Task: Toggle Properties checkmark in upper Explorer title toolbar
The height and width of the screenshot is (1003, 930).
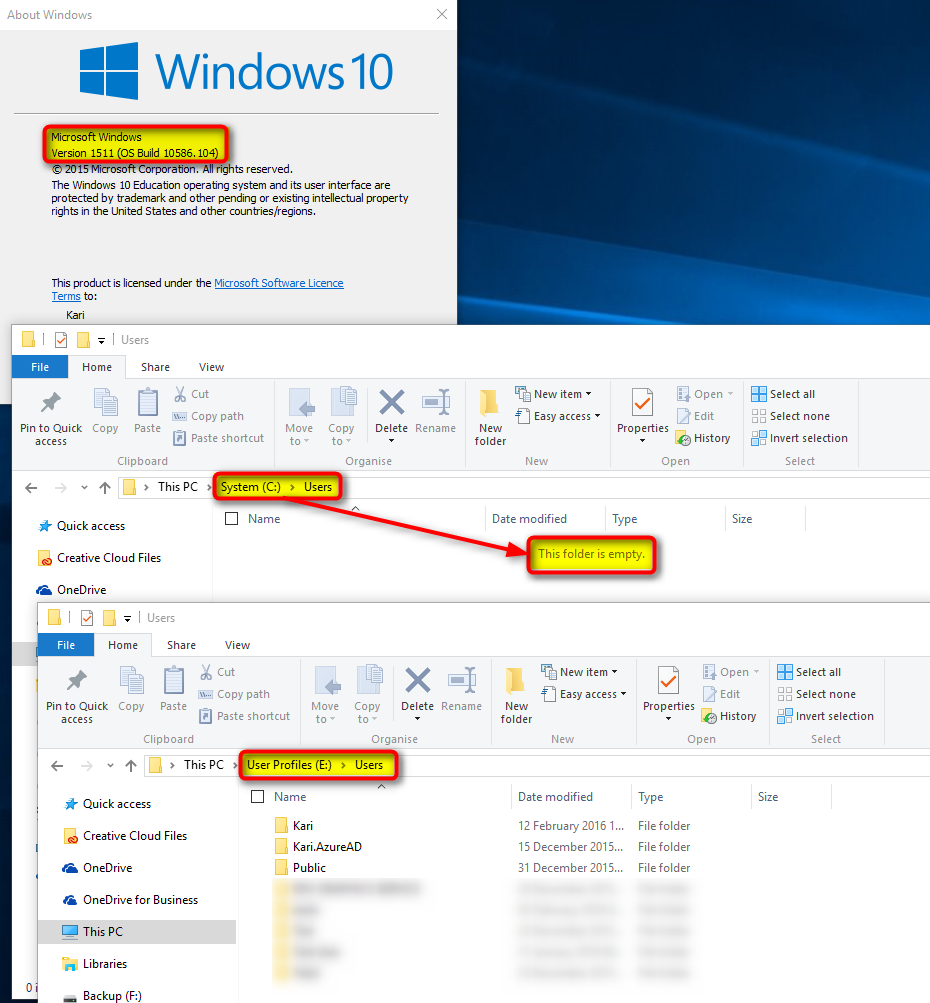Action: tap(61, 340)
